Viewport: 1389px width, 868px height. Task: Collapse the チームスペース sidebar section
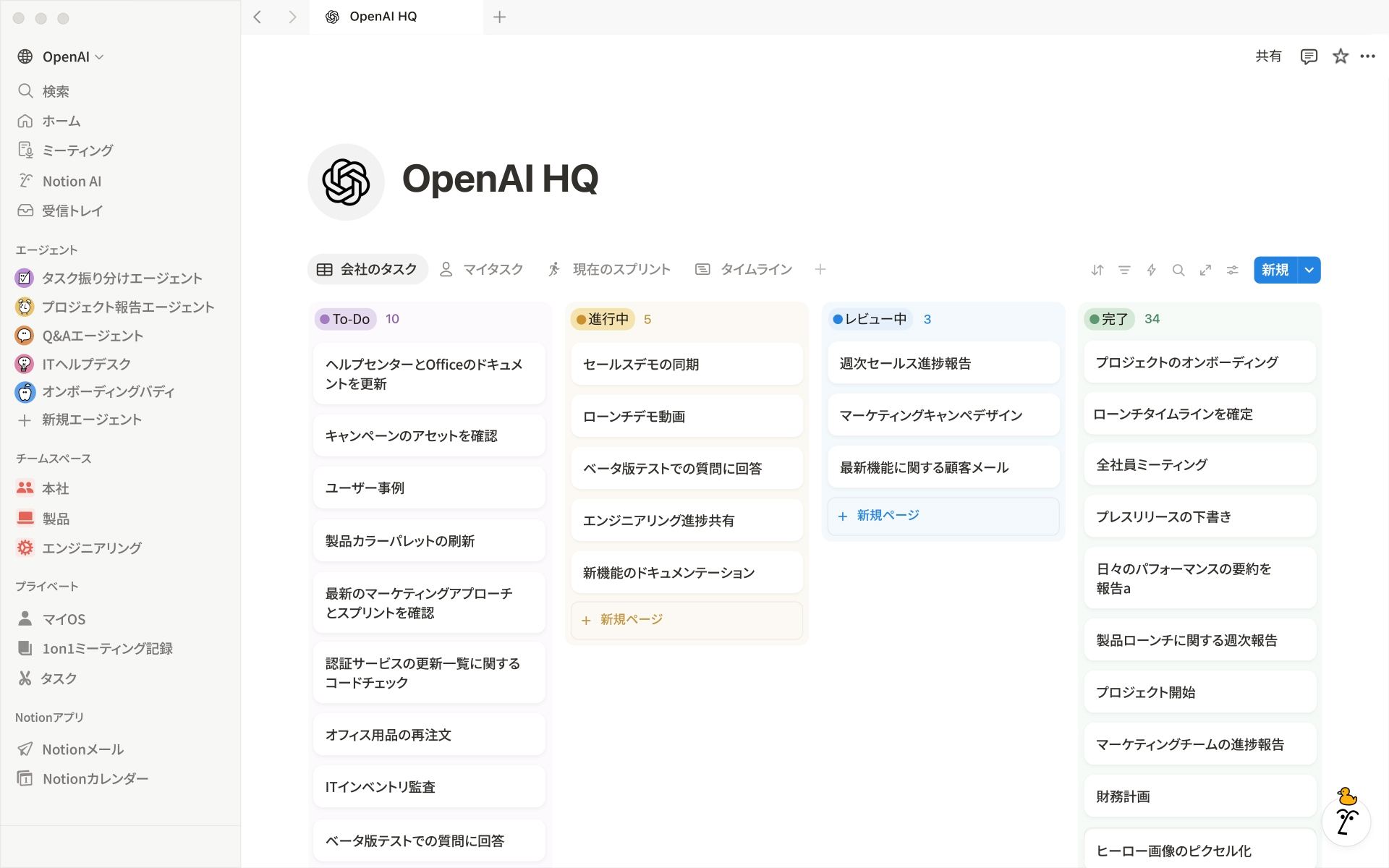coord(54,459)
